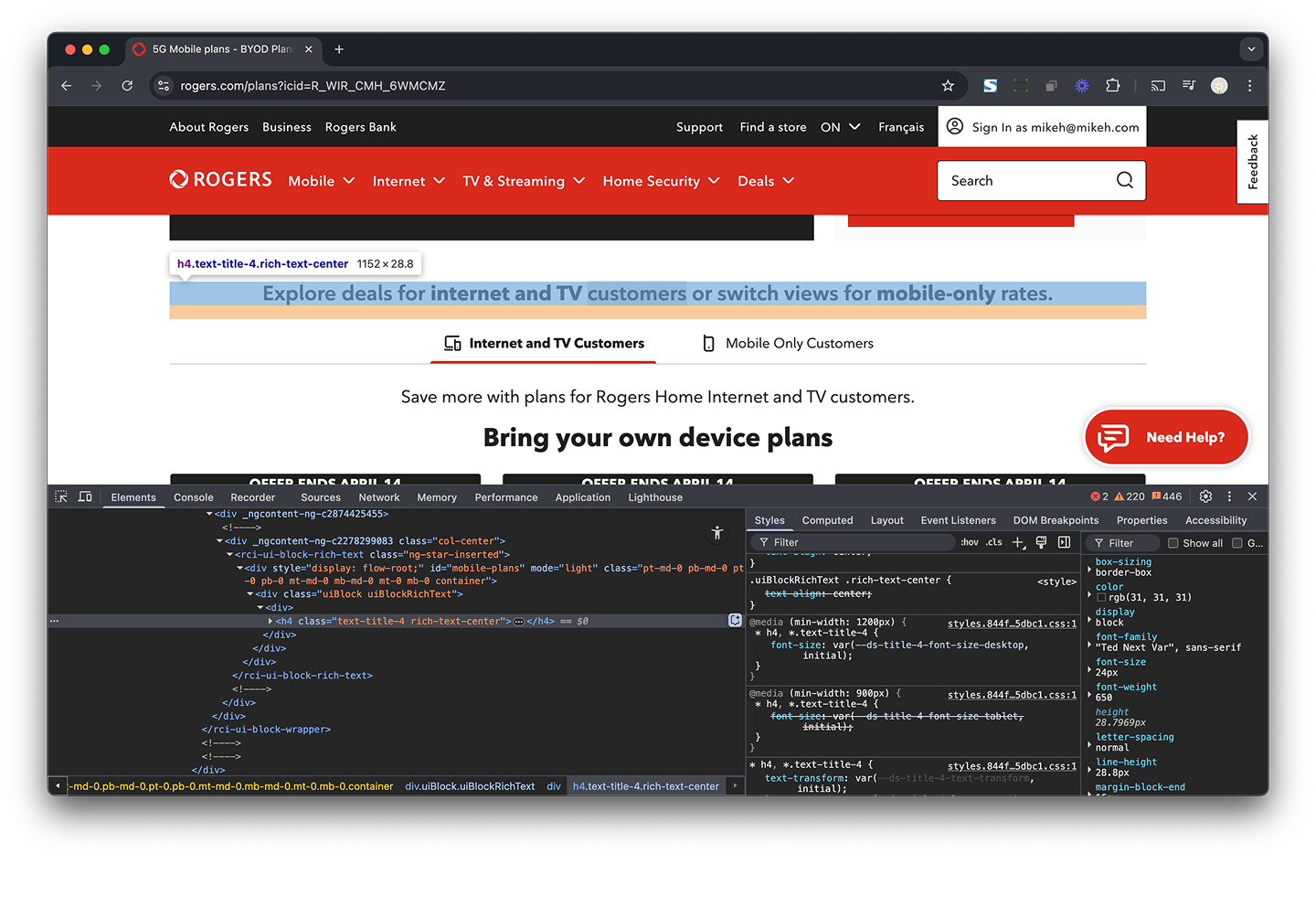Screen dimensions: 1316x907
Task: Collapse the div class col-center node
Action: tap(220, 541)
